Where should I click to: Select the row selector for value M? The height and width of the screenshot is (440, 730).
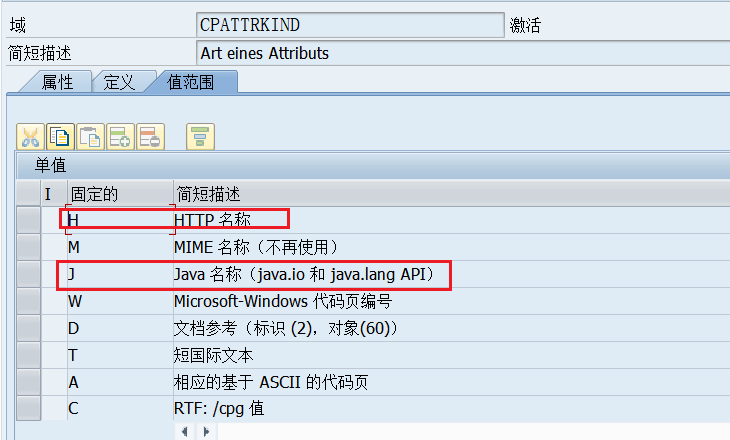[28, 247]
